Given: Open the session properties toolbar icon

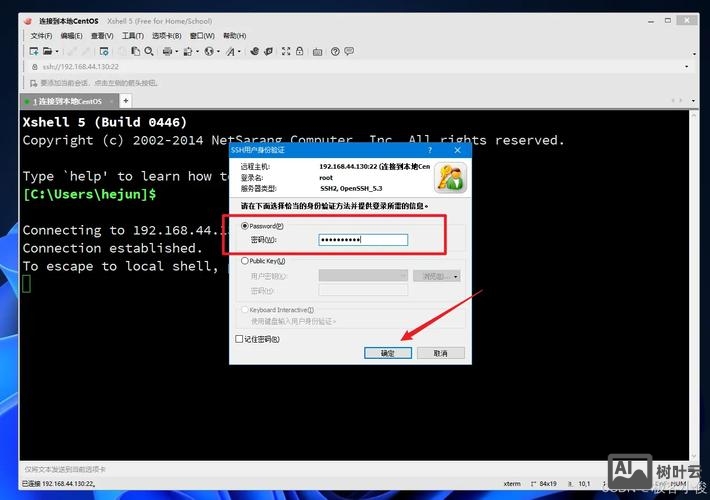Looking at the screenshot, I should (104, 51).
